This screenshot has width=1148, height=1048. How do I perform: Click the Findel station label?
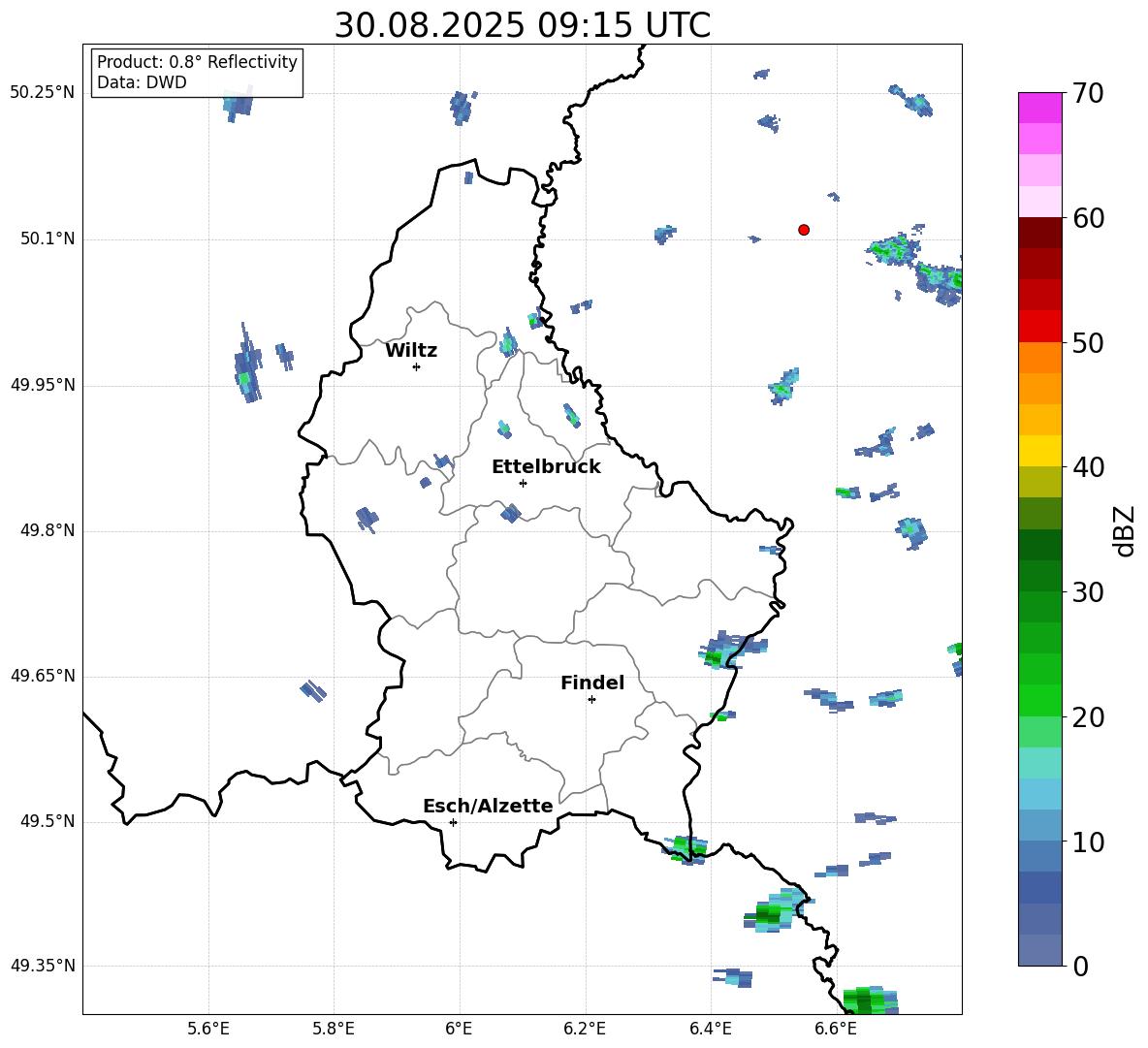click(592, 683)
